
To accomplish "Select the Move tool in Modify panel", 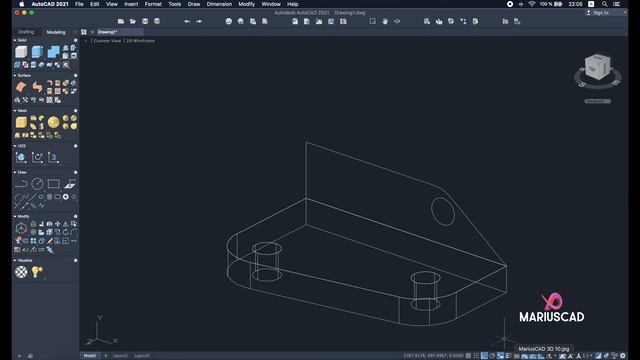I will (57, 224).
